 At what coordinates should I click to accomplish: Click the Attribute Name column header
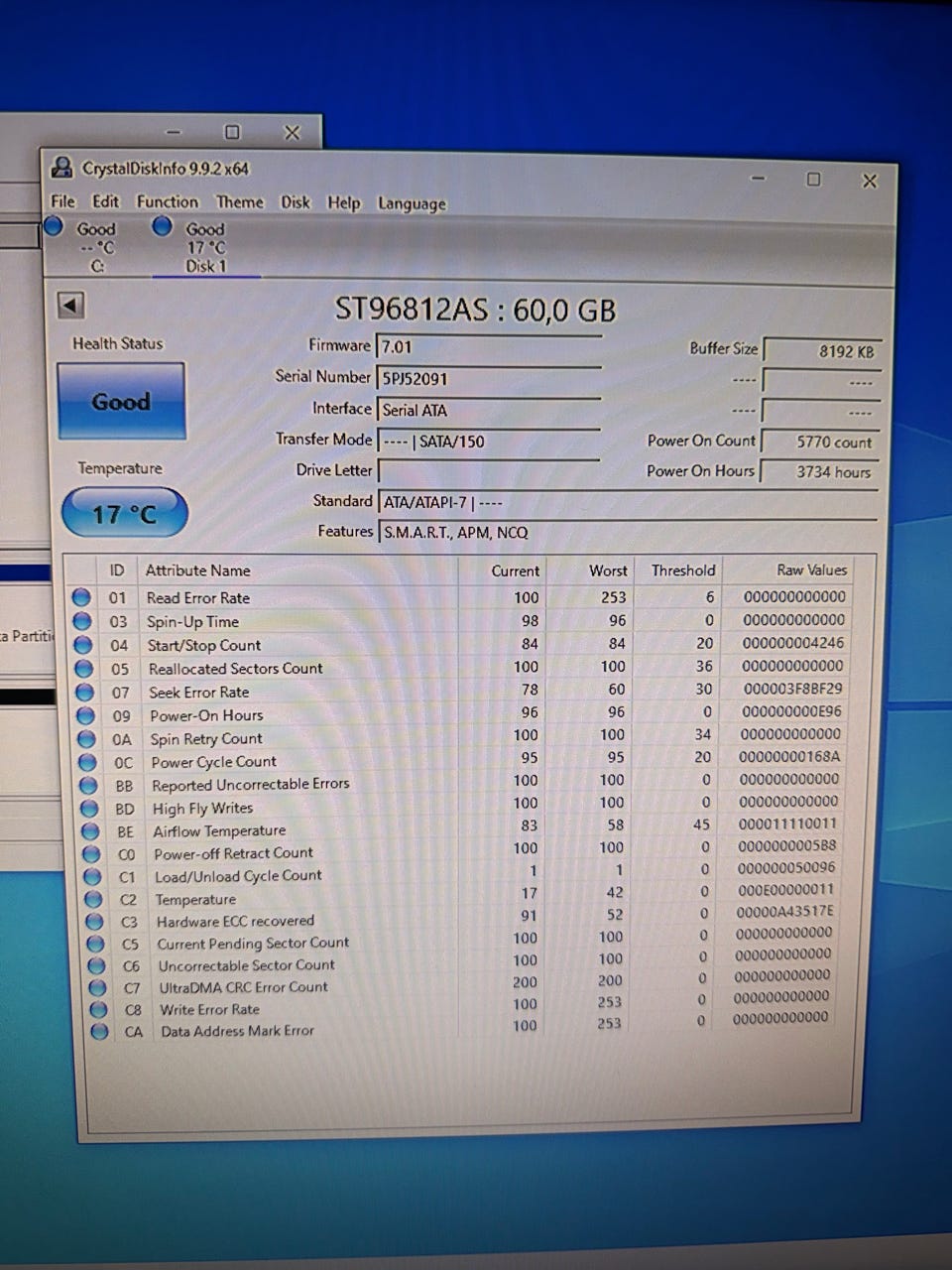click(198, 571)
